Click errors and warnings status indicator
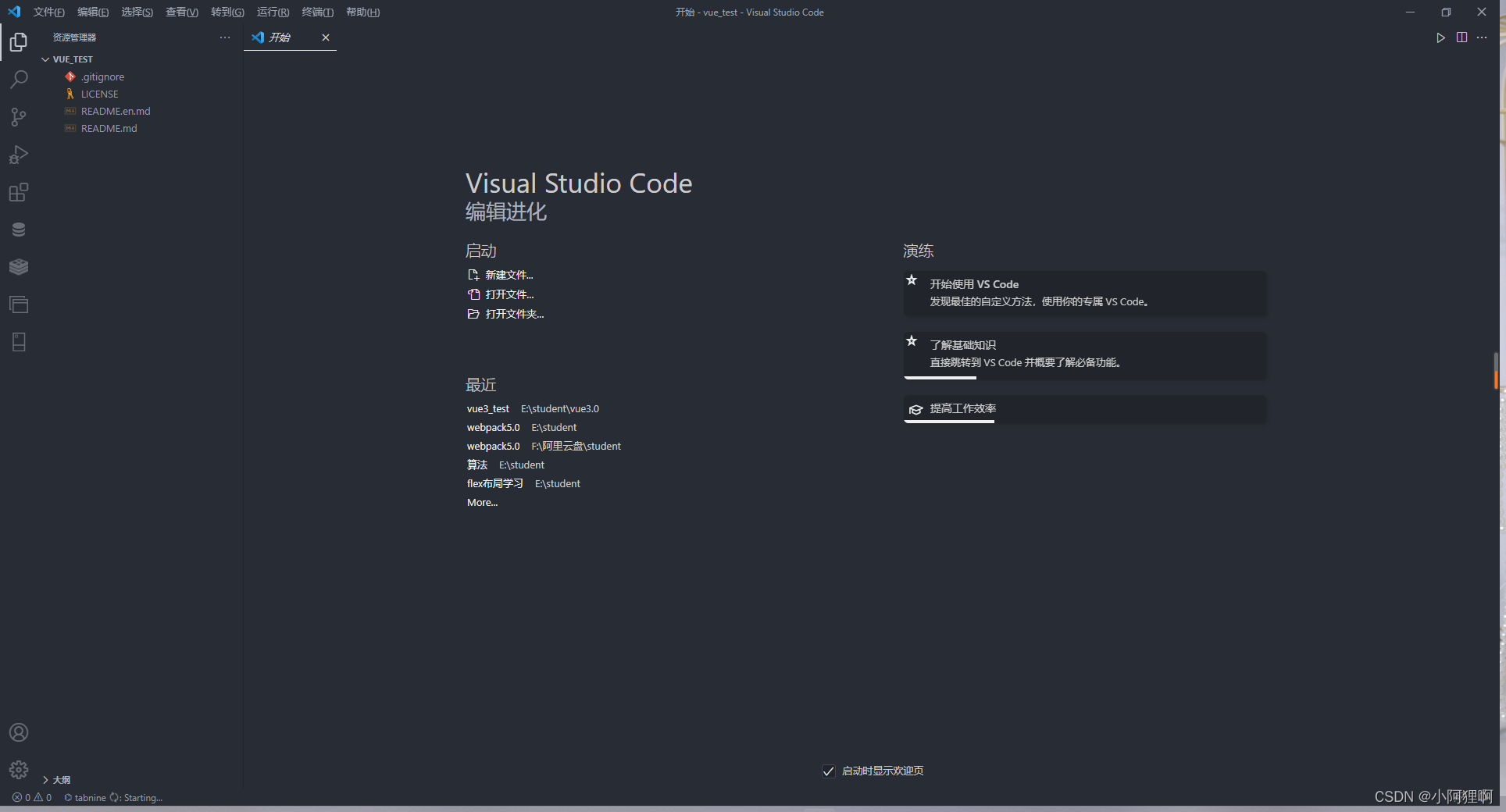This screenshot has height=812, width=1506. [32, 798]
